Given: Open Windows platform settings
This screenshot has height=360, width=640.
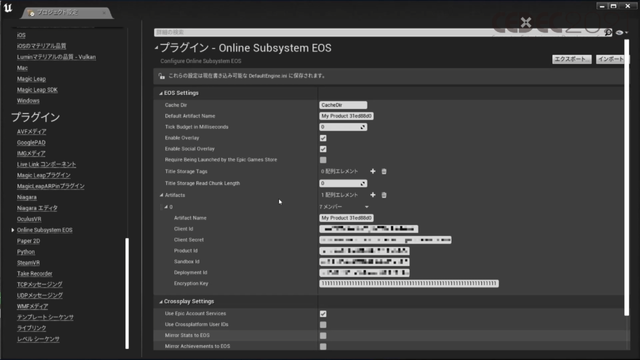Looking at the screenshot, I should [x=28, y=101].
